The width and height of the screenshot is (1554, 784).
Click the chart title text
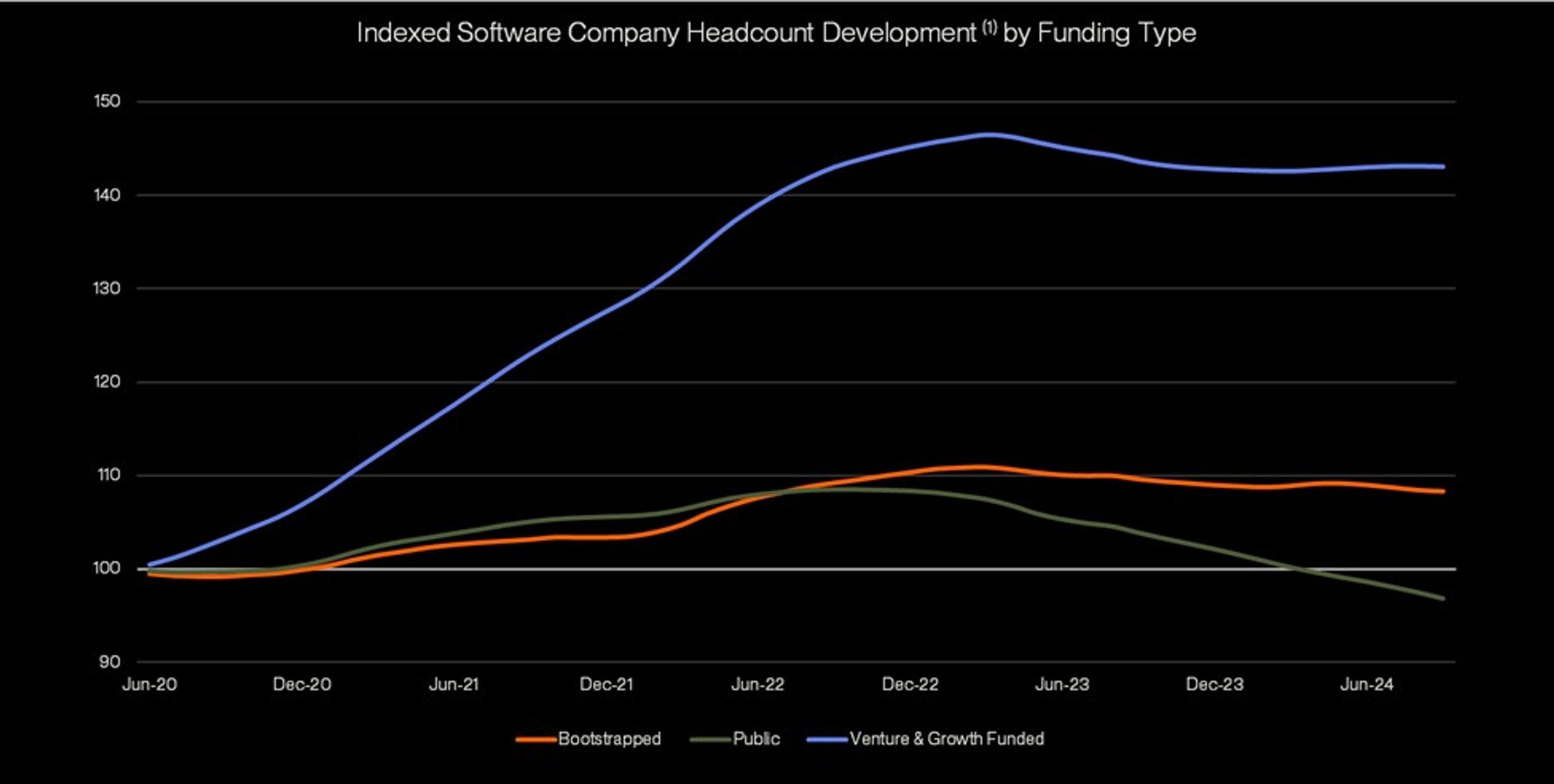[x=776, y=33]
